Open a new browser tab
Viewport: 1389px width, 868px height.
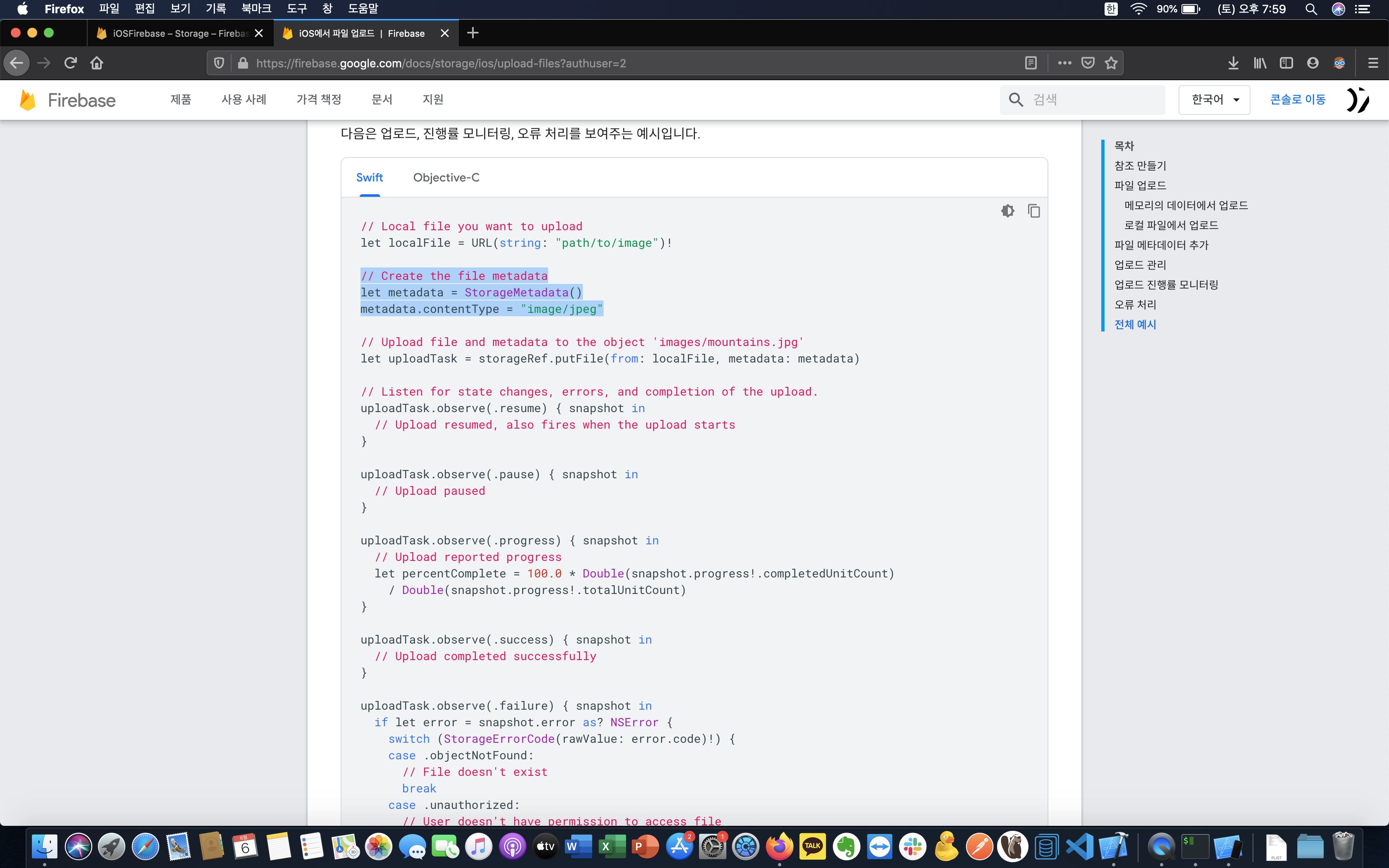point(473,33)
